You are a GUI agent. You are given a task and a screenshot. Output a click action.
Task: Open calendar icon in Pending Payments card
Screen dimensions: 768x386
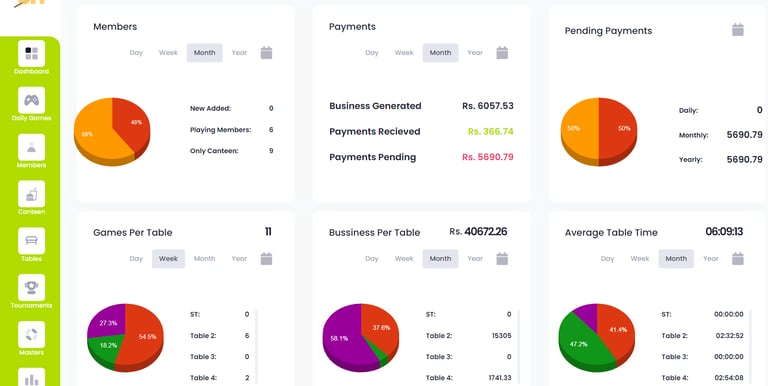pyautogui.click(x=738, y=30)
